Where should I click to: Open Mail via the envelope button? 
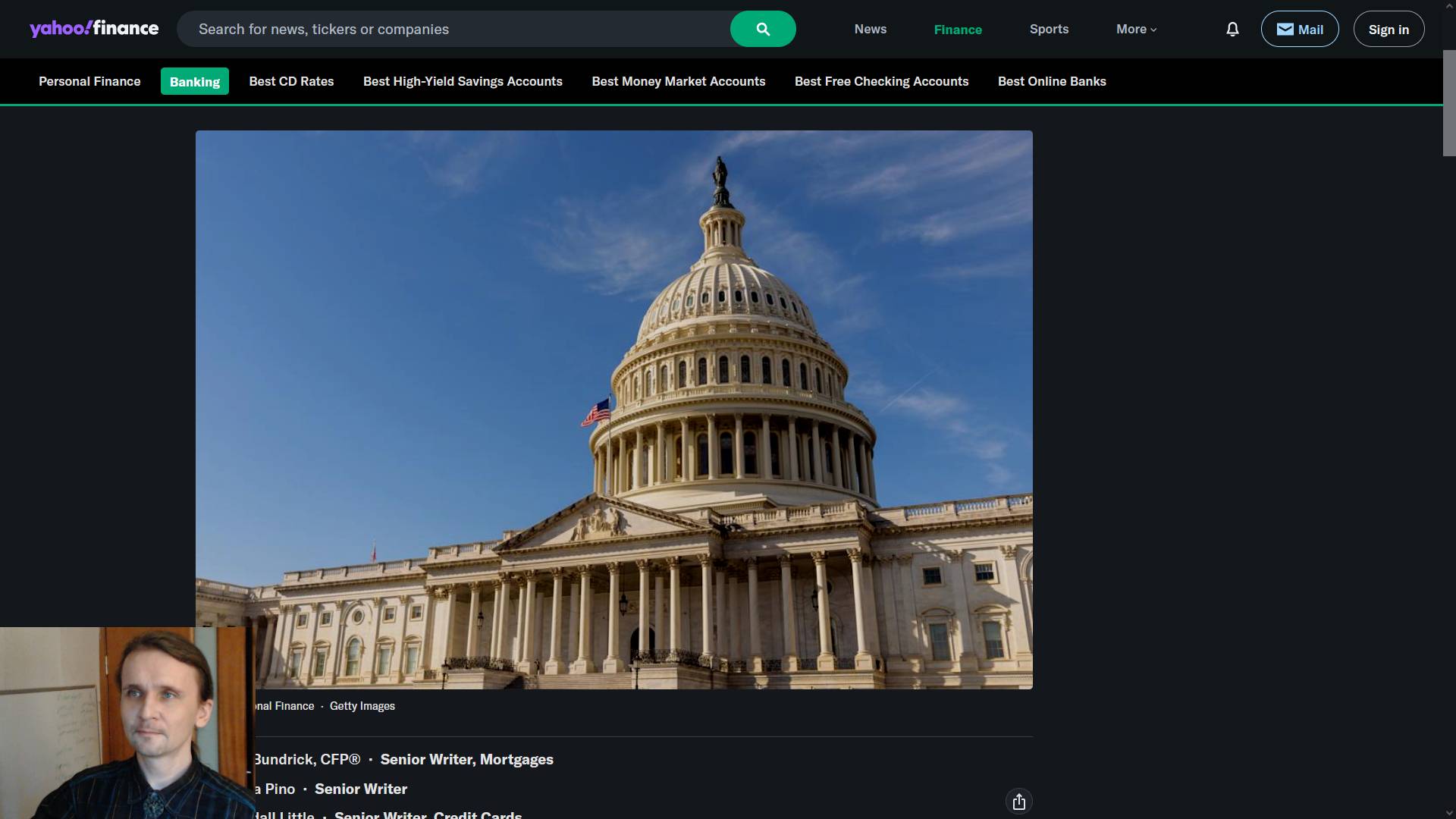click(x=1299, y=29)
